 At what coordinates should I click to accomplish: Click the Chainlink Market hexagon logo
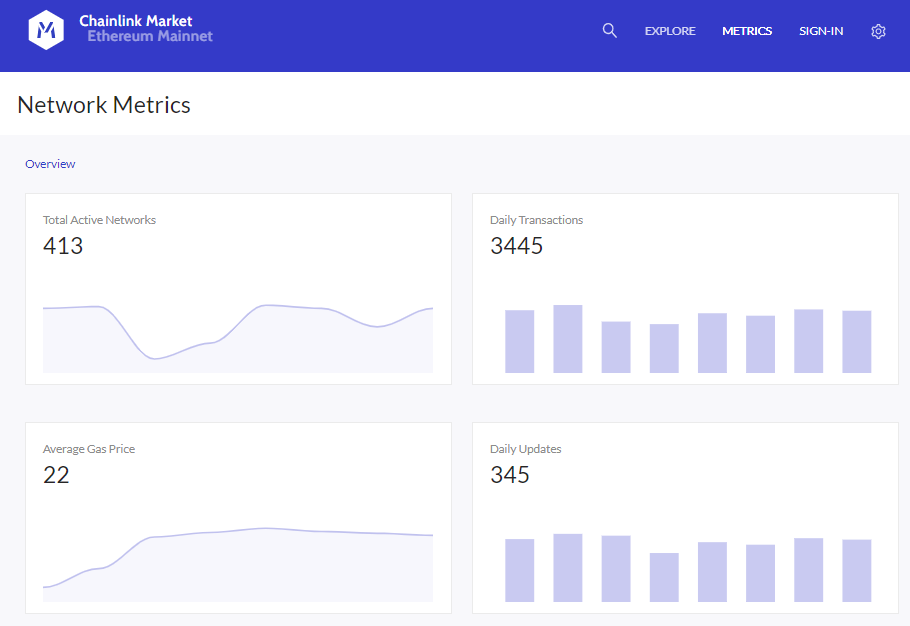(x=46, y=30)
